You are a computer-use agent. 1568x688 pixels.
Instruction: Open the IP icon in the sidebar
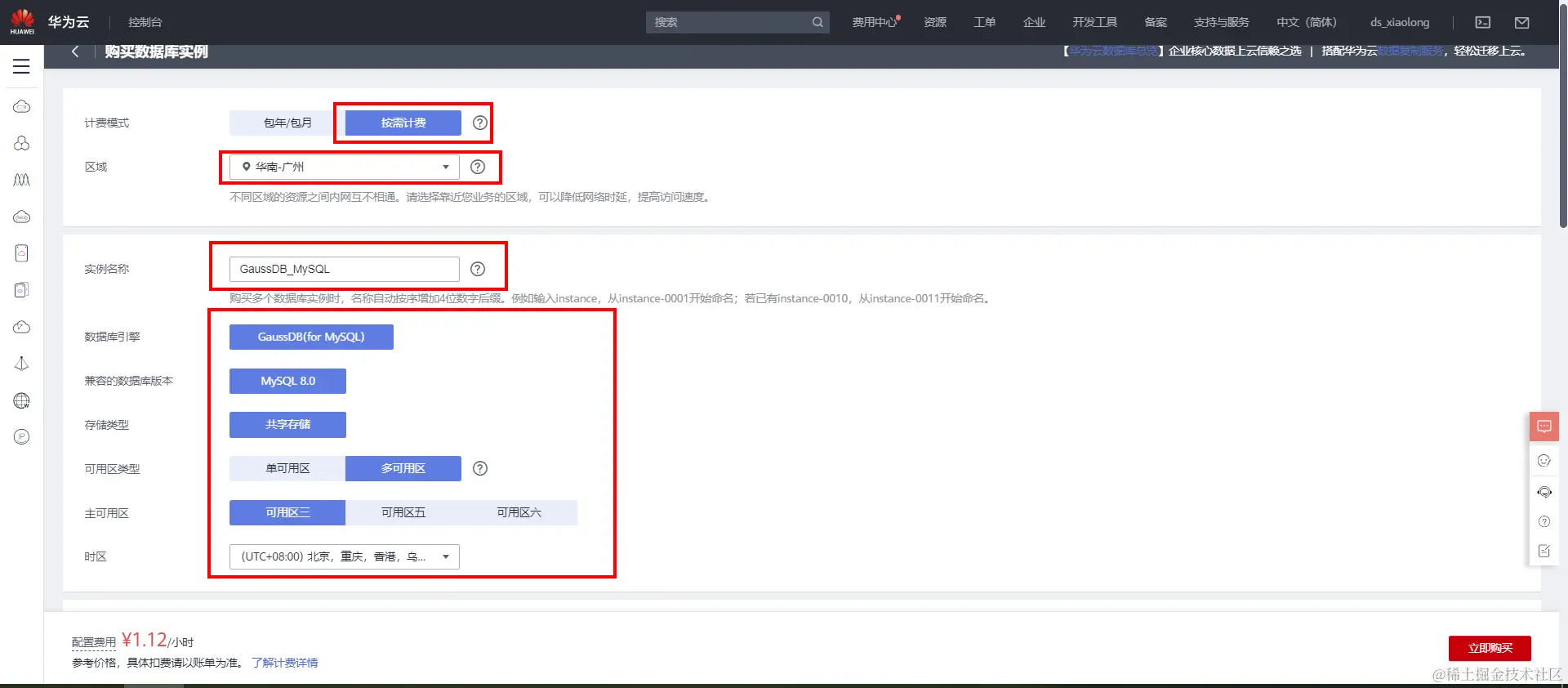point(22,437)
